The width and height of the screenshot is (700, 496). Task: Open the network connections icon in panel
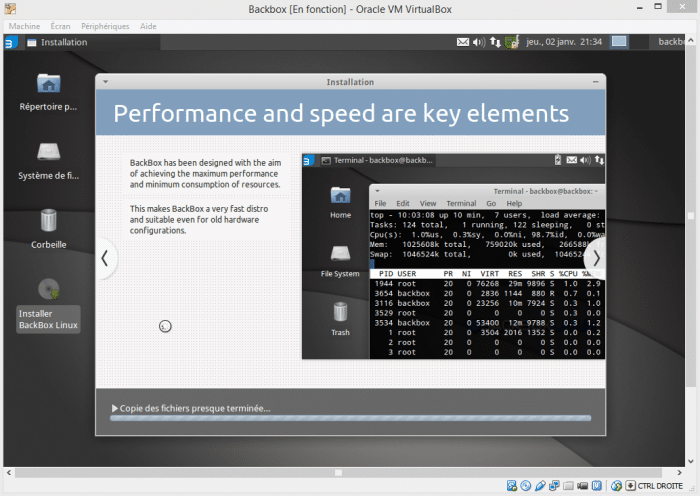point(495,42)
